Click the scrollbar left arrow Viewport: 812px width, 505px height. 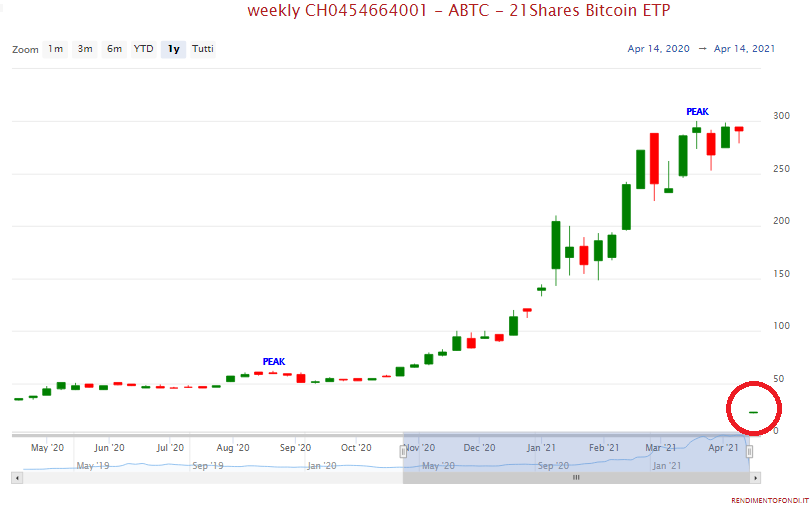(17, 478)
